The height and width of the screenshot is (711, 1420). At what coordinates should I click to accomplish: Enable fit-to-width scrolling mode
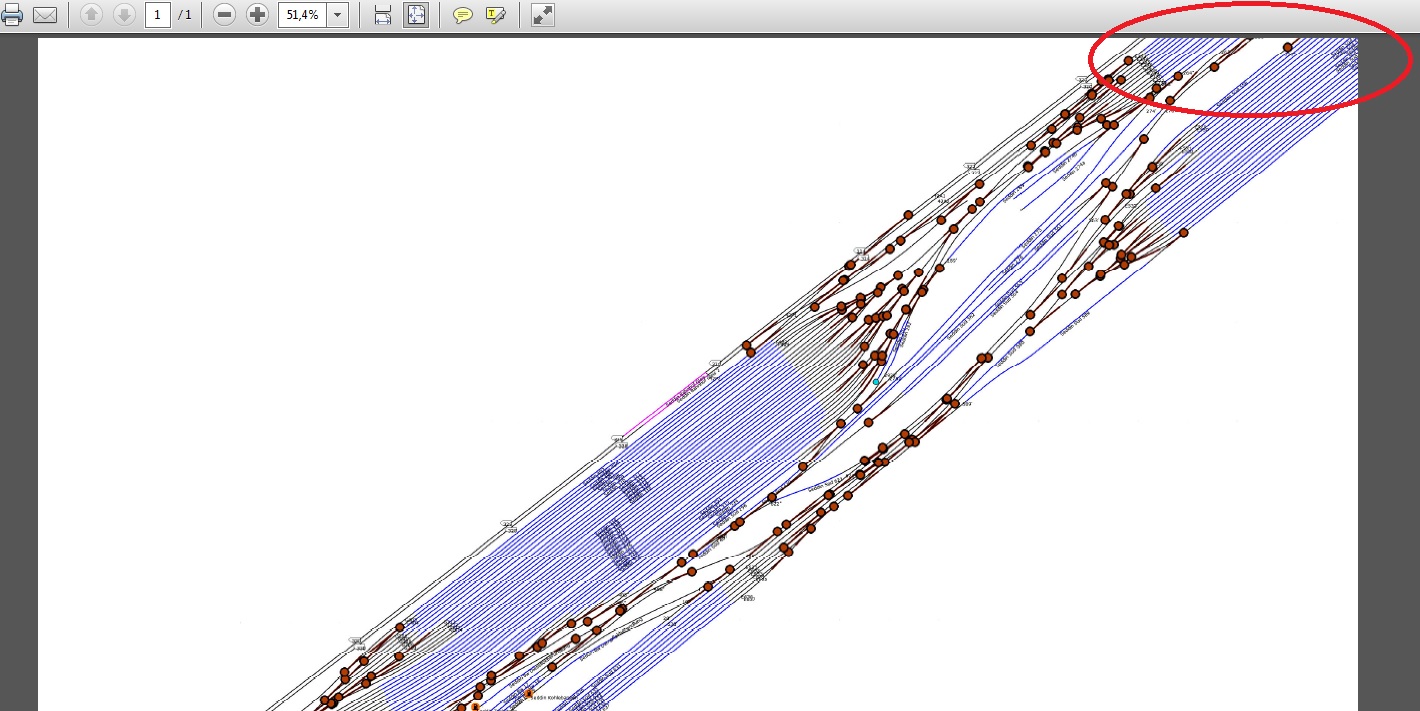pyautogui.click(x=382, y=15)
